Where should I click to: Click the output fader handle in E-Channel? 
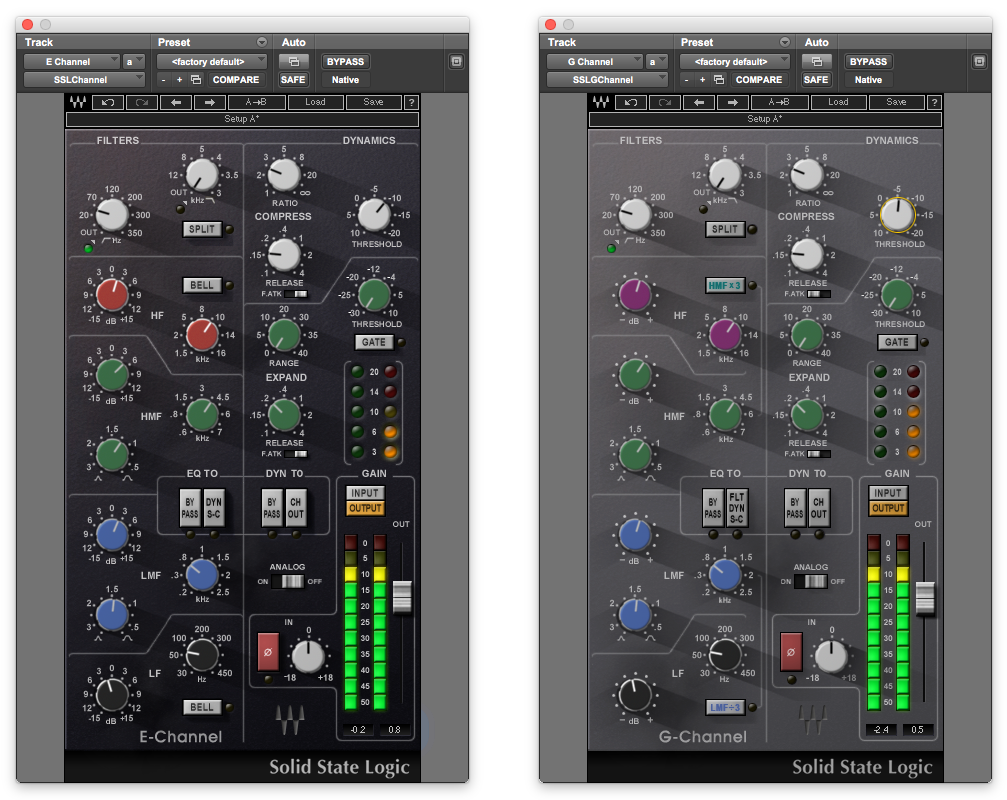coord(402,596)
